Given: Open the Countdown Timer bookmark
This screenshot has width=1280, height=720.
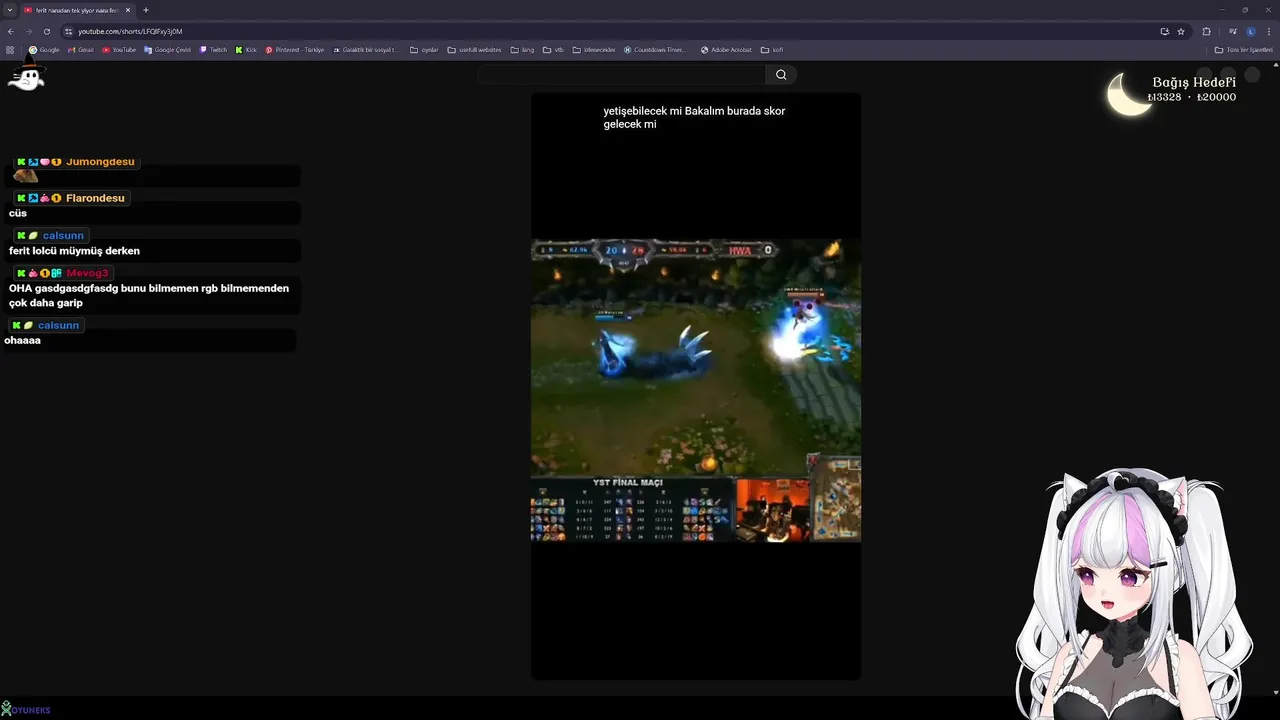Looking at the screenshot, I should tap(655, 49).
